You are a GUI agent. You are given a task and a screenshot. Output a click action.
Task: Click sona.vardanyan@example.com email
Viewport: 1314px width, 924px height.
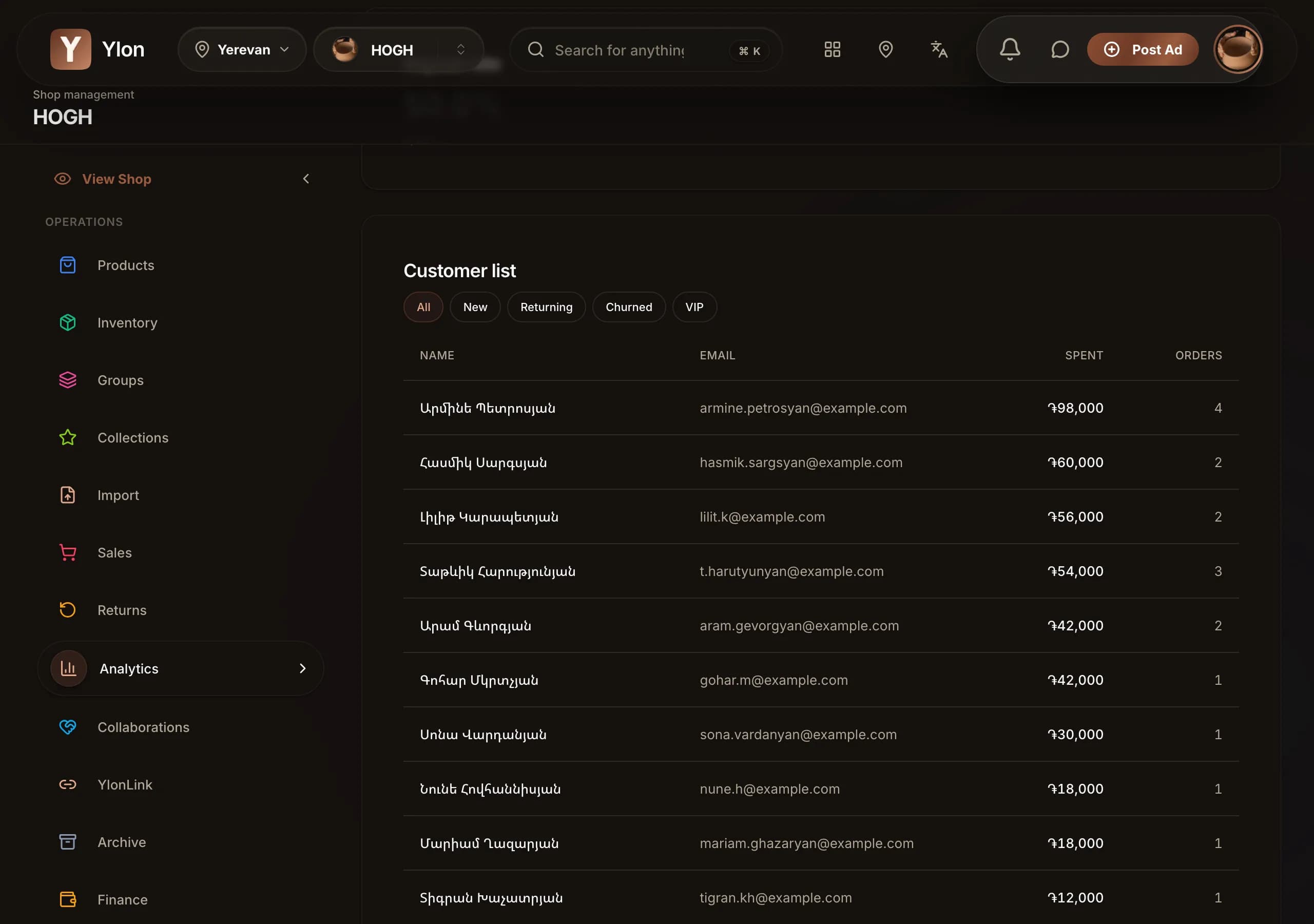(798, 734)
